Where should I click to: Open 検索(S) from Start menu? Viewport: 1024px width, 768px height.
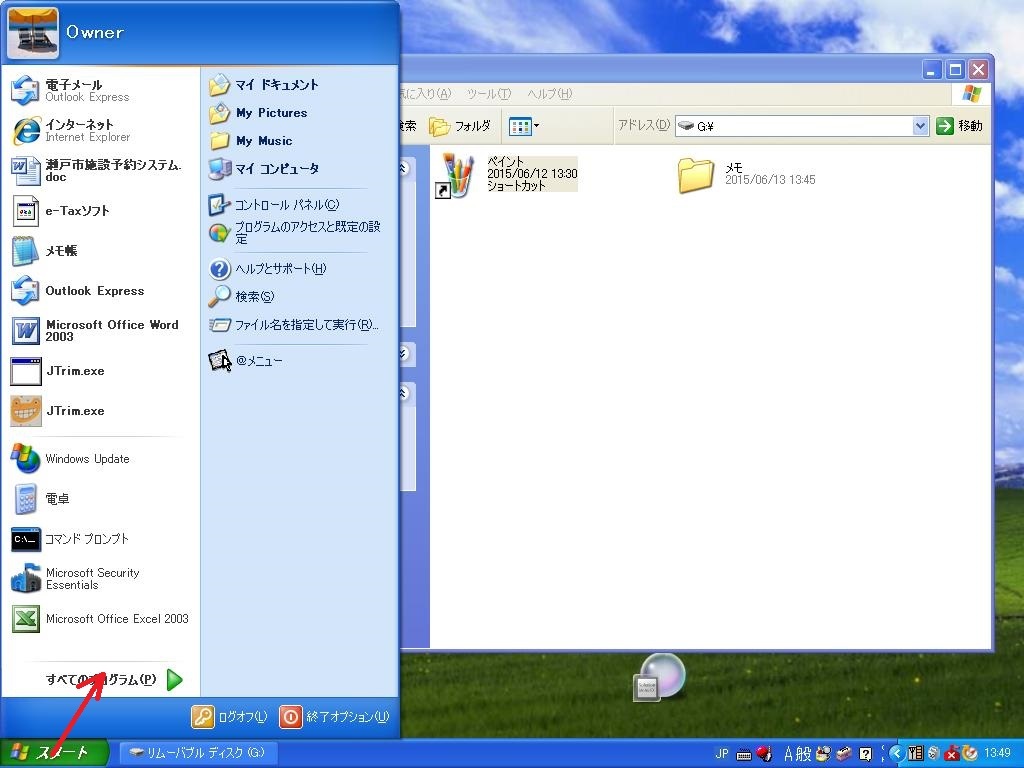(298, 297)
